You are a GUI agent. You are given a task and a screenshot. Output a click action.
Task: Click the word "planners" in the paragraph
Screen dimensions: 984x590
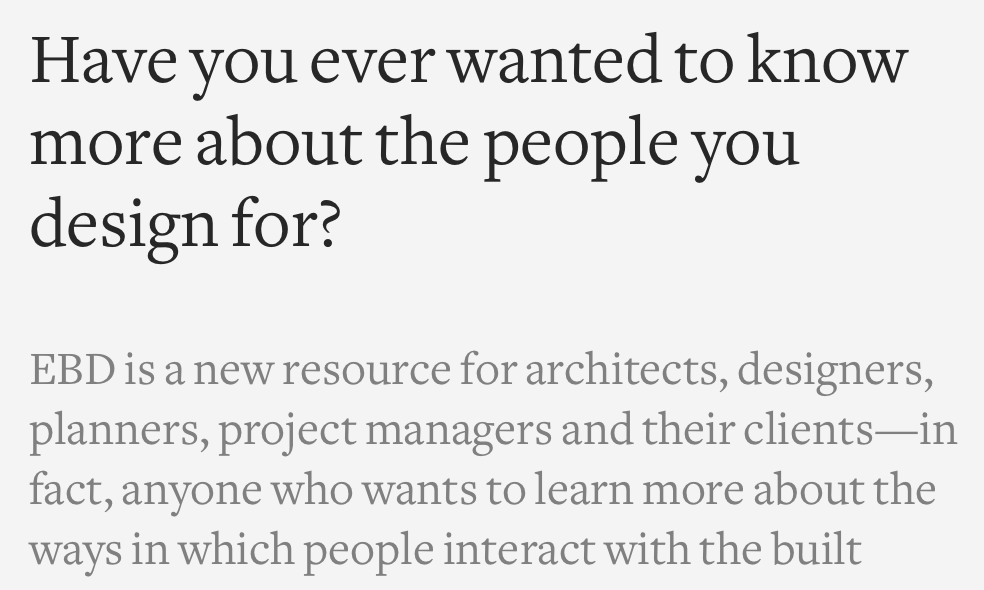pos(115,431)
